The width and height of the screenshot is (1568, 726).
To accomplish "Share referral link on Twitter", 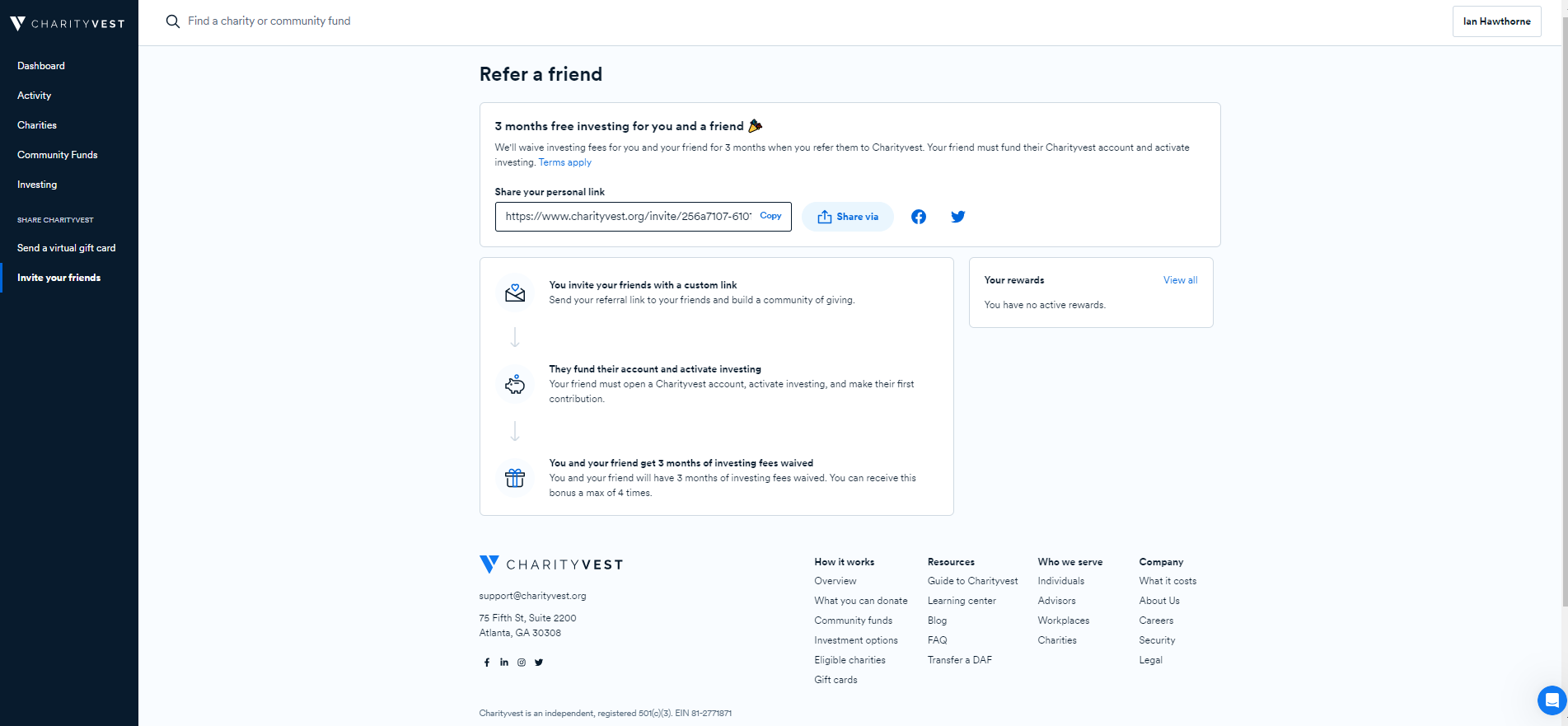I will click(x=957, y=217).
